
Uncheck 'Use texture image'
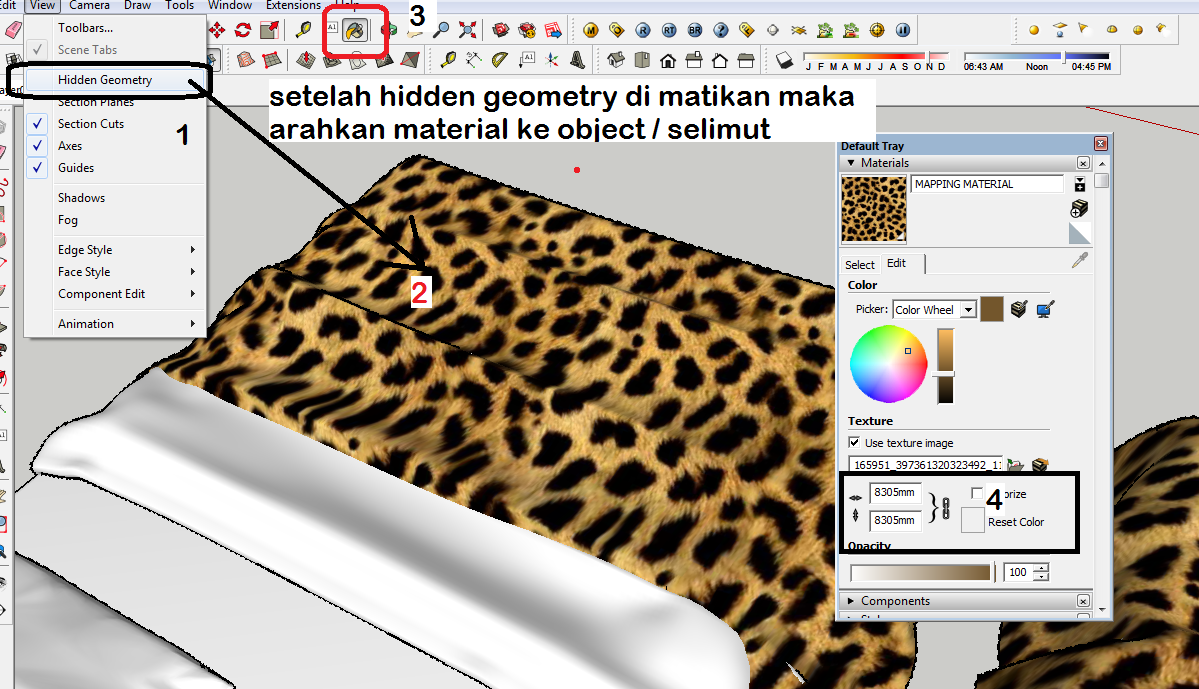click(x=854, y=442)
